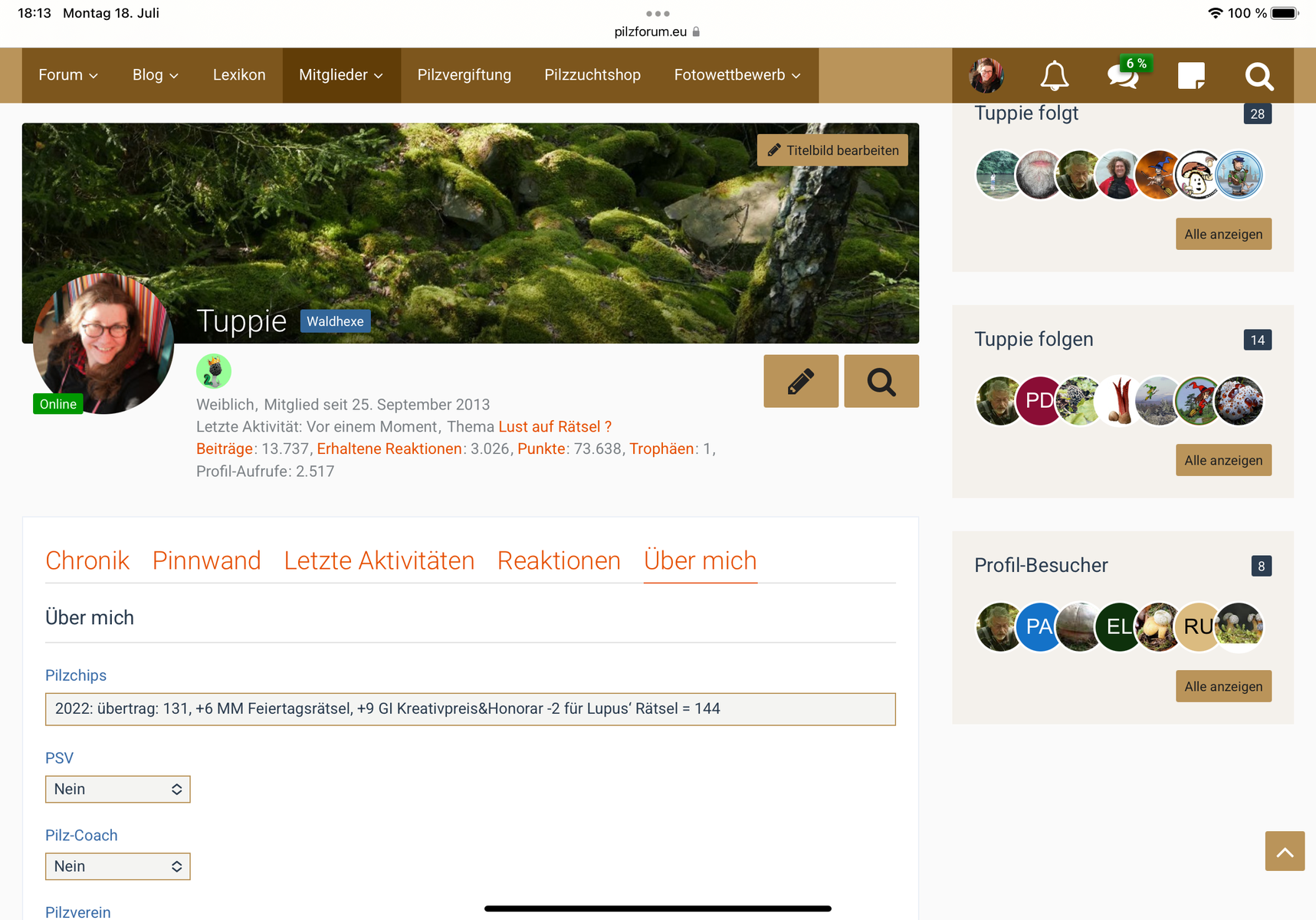This screenshot has height=920, width=1316.
Task: Open the 'Lust auf Rätsel ?' thread link
Action: tap(554, 427)
